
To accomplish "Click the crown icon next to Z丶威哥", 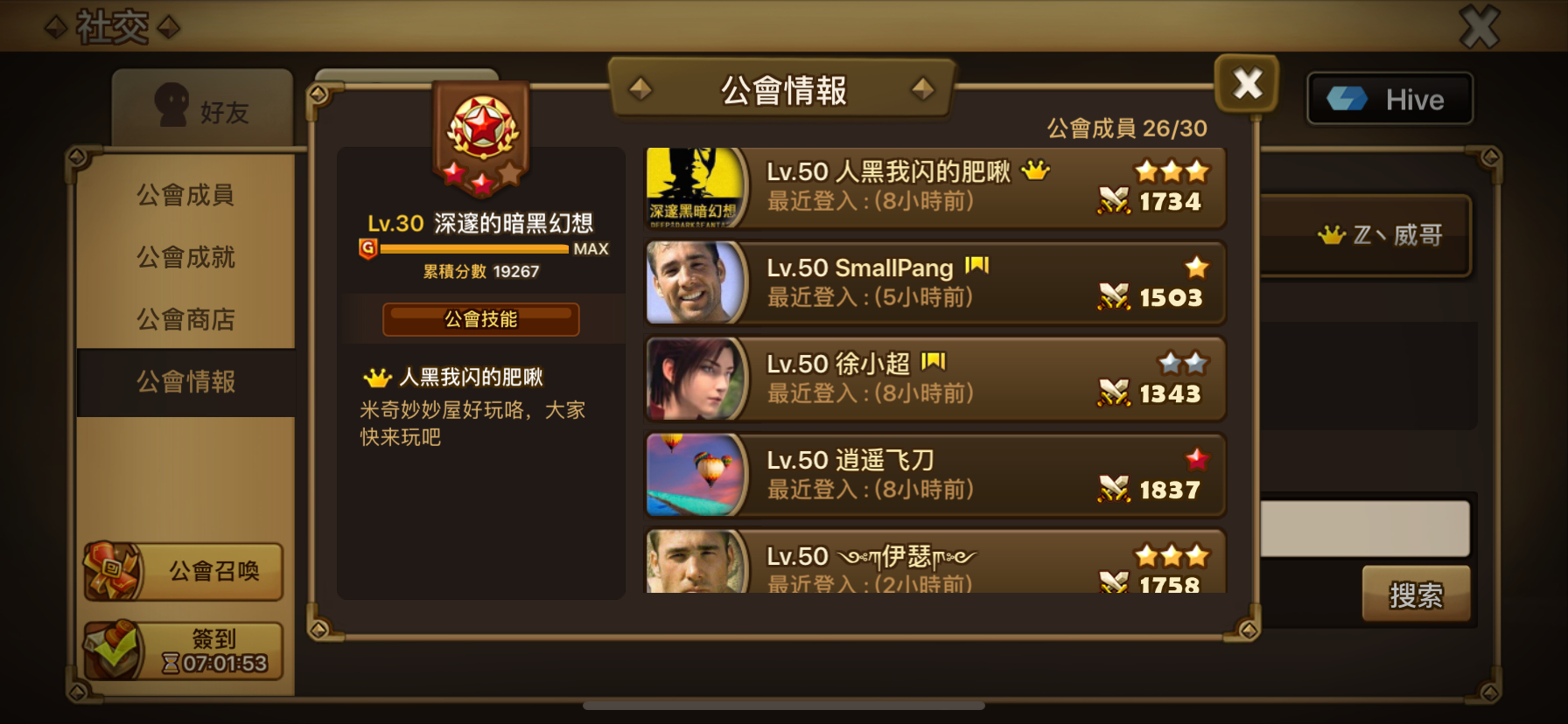I will 1331,234.
